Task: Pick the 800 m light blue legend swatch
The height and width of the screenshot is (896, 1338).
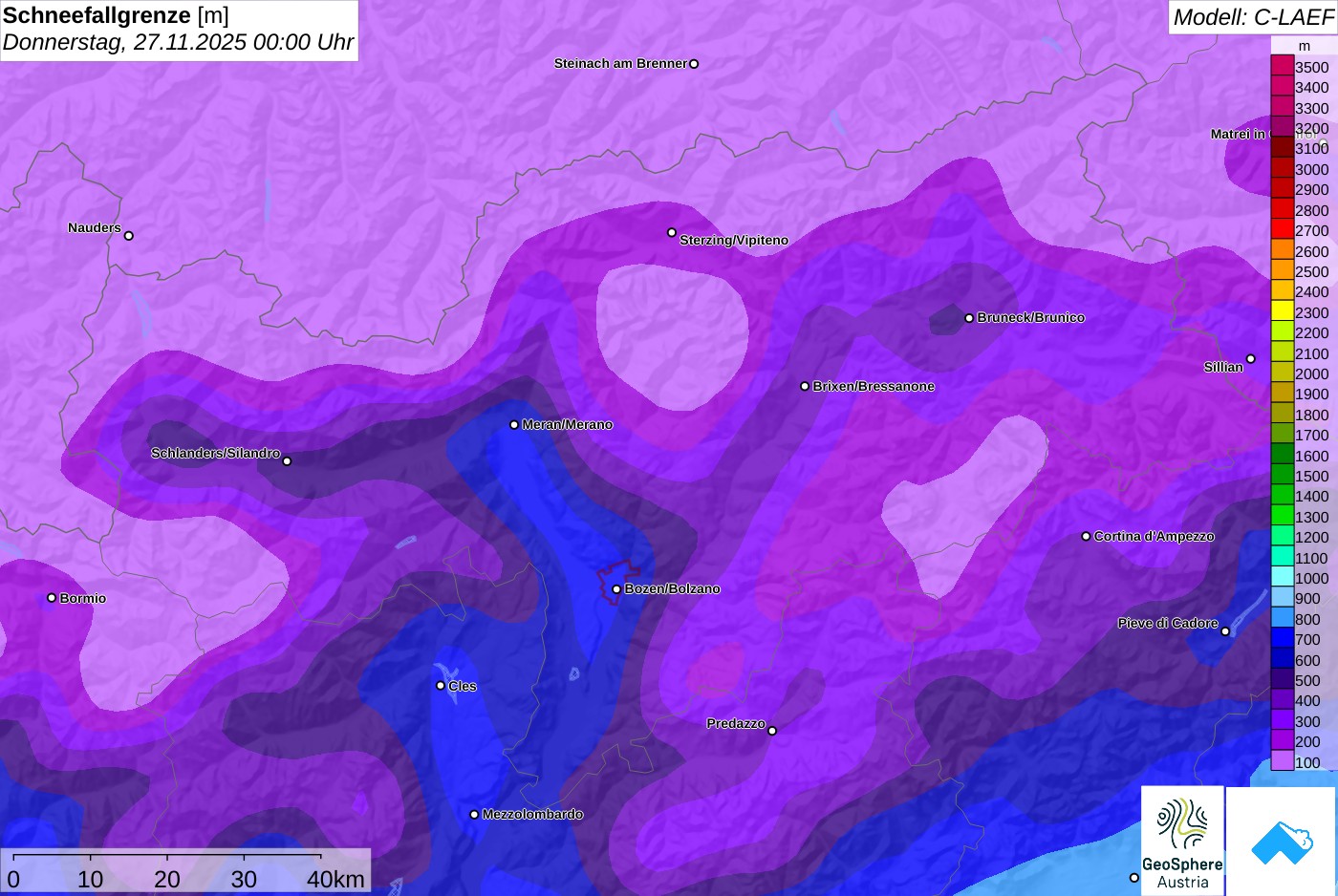Action: coord(1283,618)
